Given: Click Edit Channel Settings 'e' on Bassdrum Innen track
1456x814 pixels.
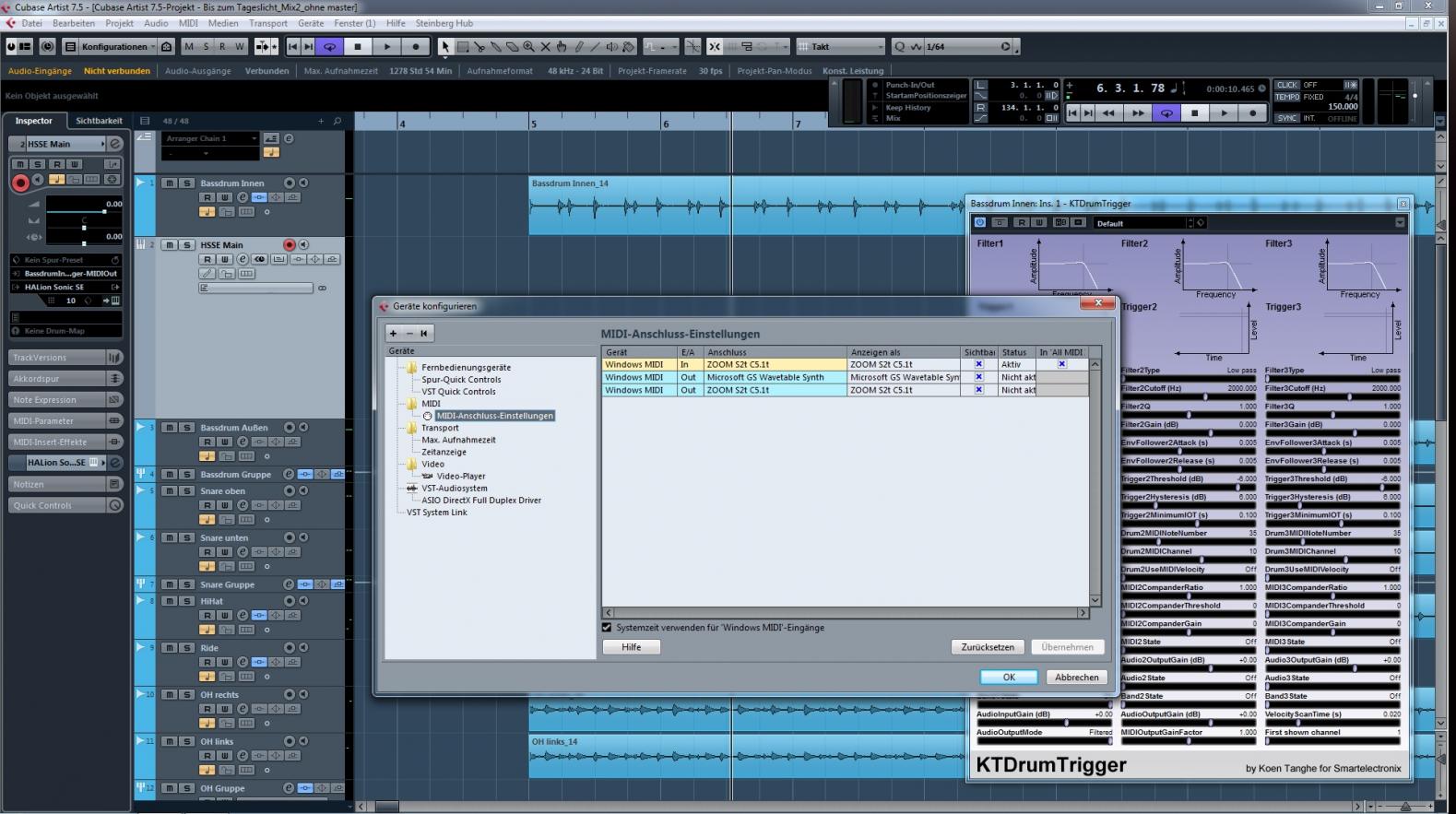Looking at the screenshot, I should [243, 197].
